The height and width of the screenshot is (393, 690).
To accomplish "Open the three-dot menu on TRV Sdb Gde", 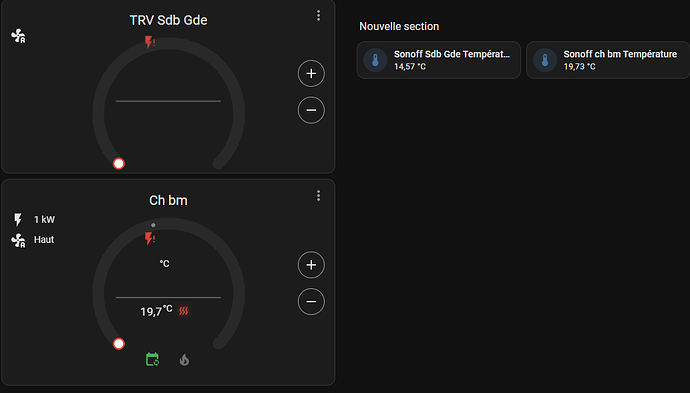I will (318, 16).
